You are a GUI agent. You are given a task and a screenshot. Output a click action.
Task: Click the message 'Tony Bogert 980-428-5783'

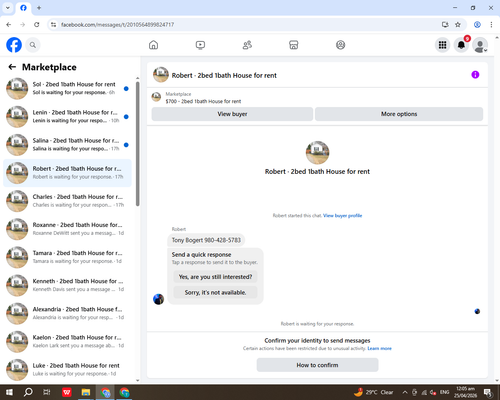pos(206,240)
